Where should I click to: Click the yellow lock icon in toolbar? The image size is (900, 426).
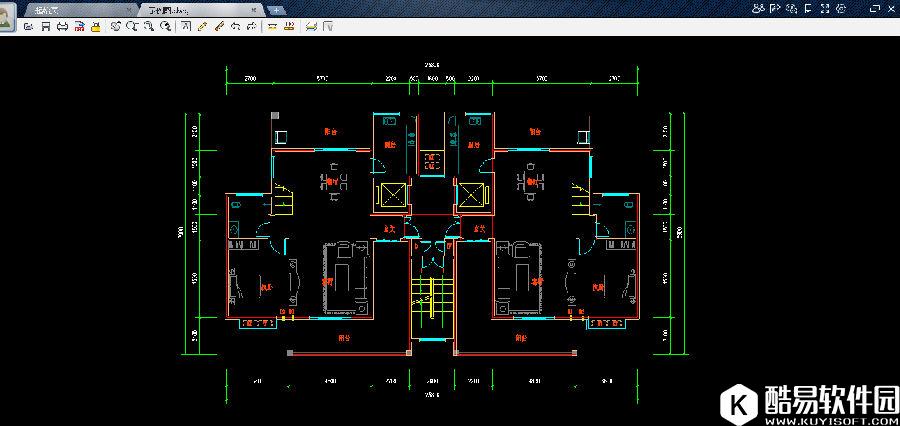(95, 26)
